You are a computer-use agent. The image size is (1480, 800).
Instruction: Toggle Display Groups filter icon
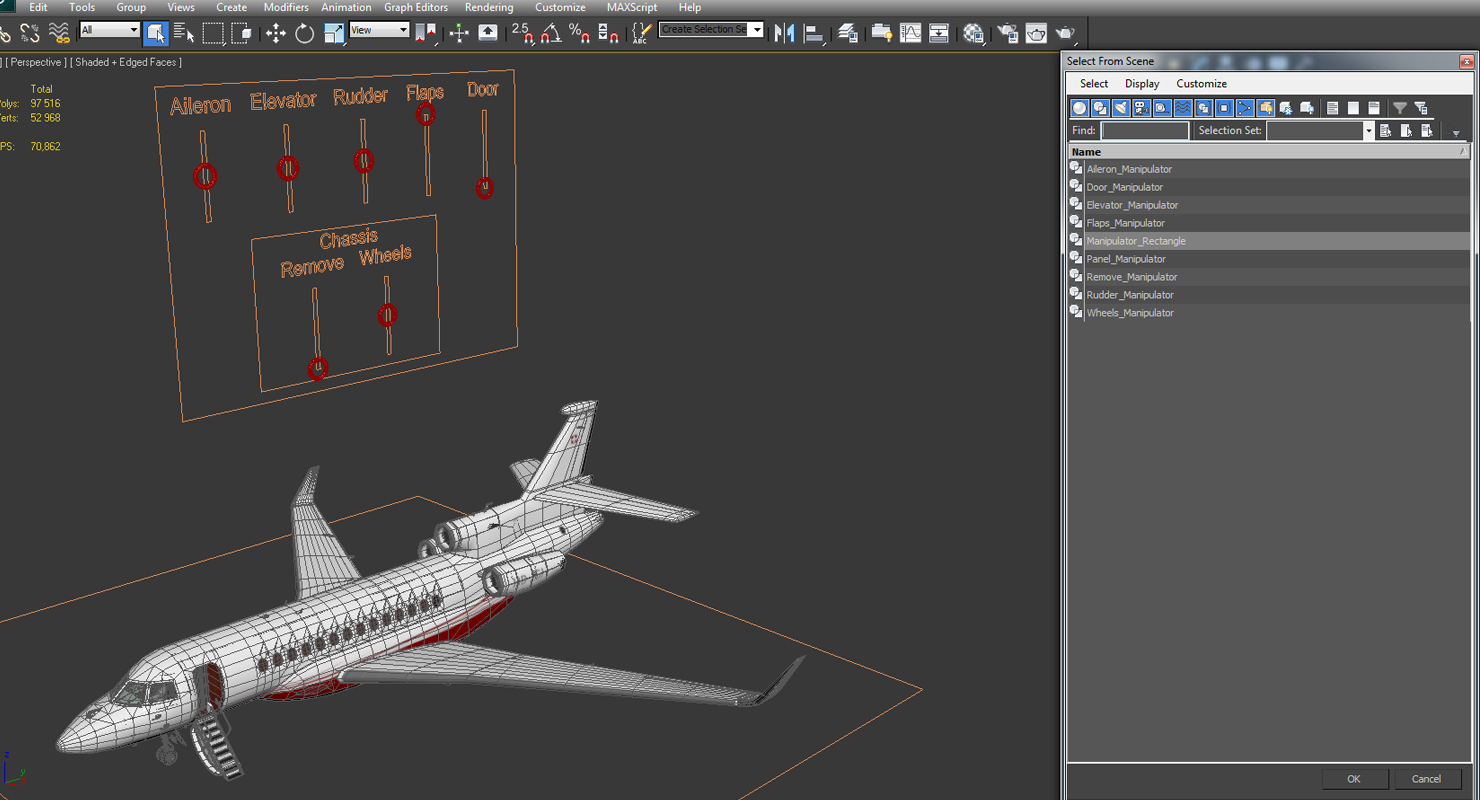click(x=1203, y=108)
